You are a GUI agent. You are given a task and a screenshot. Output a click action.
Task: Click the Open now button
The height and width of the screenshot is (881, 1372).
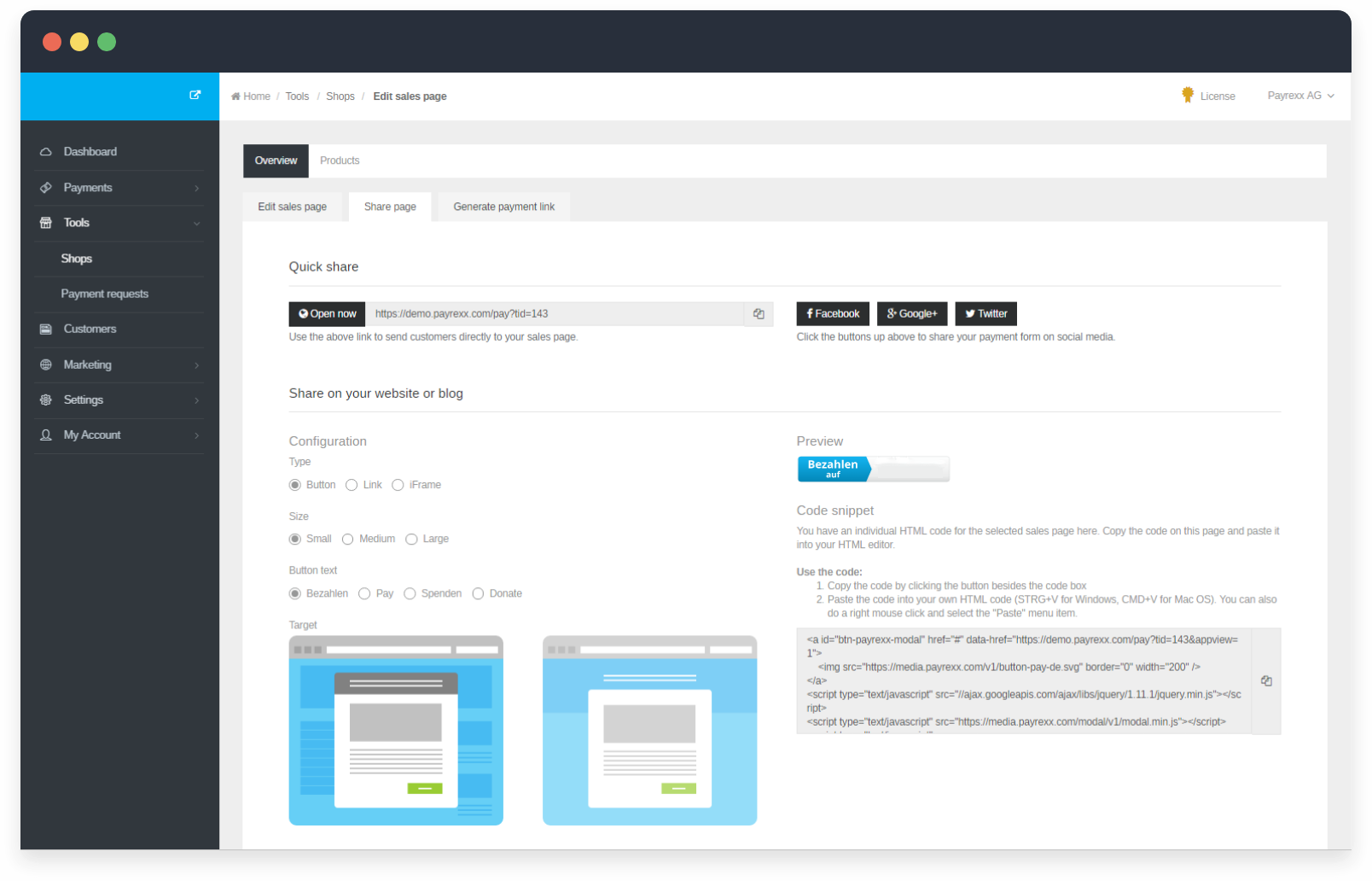(x=328, y=314)
